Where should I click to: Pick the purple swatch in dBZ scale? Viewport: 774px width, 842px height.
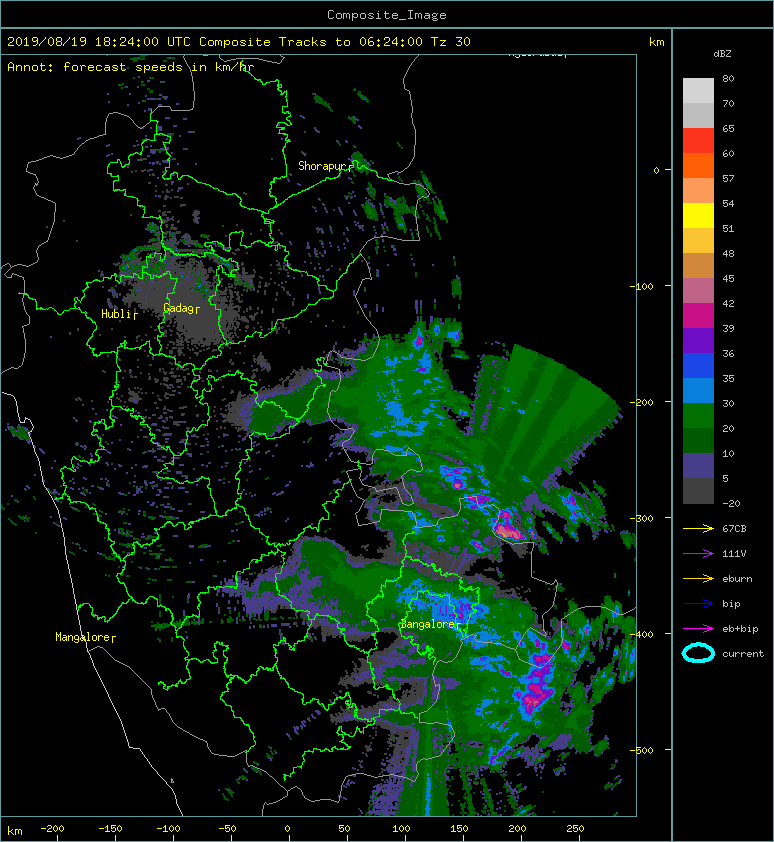pos(698,341)
